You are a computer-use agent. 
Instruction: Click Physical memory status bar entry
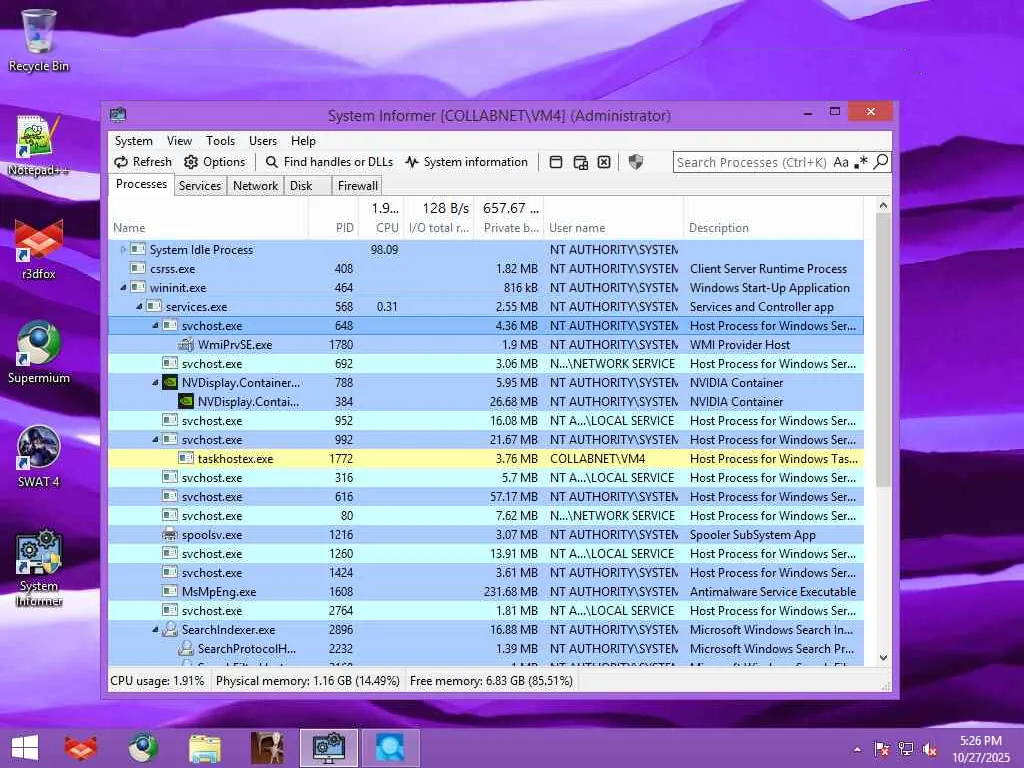[x=308, y=680]
